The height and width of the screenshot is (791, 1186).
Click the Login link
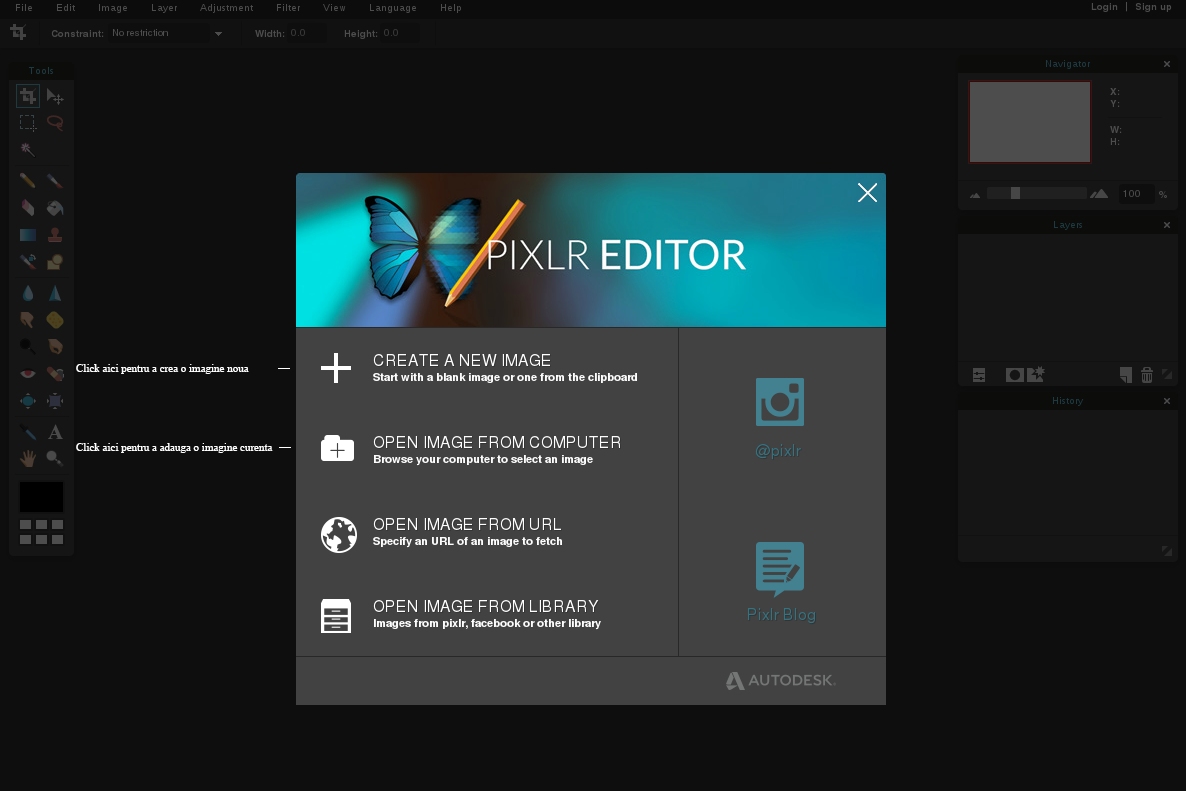coord(1104,7)
